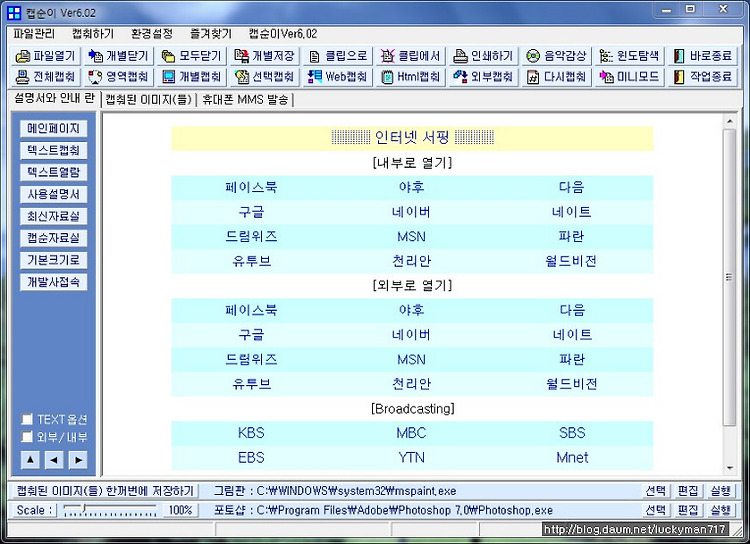Click the scrollbar down arrow
Screen dimensions: 750x544
click(729, 468)
